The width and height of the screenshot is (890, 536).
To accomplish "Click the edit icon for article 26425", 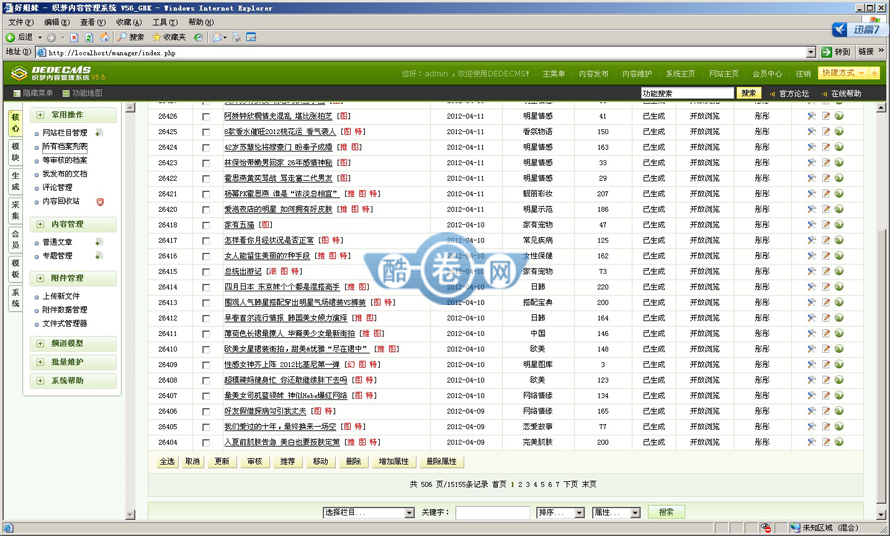I will [x=826, y=132].
